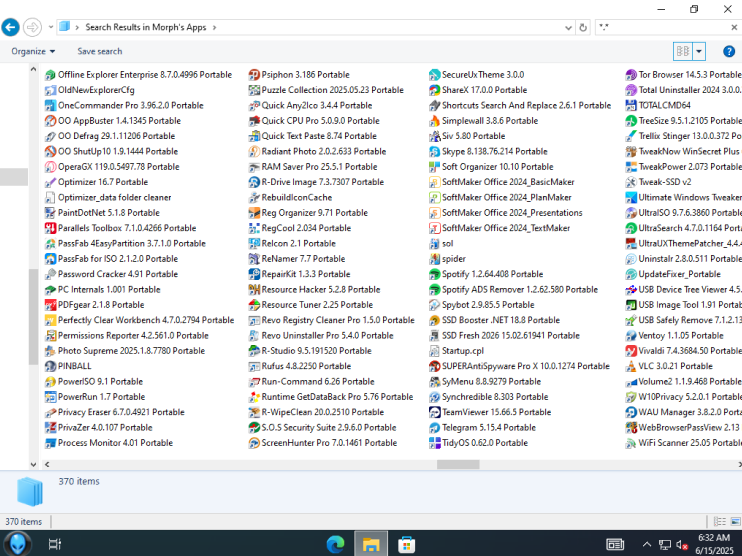Select the TOTALCMD64 icon
This screenshot has width=742, height=556.
coord(631,105)
